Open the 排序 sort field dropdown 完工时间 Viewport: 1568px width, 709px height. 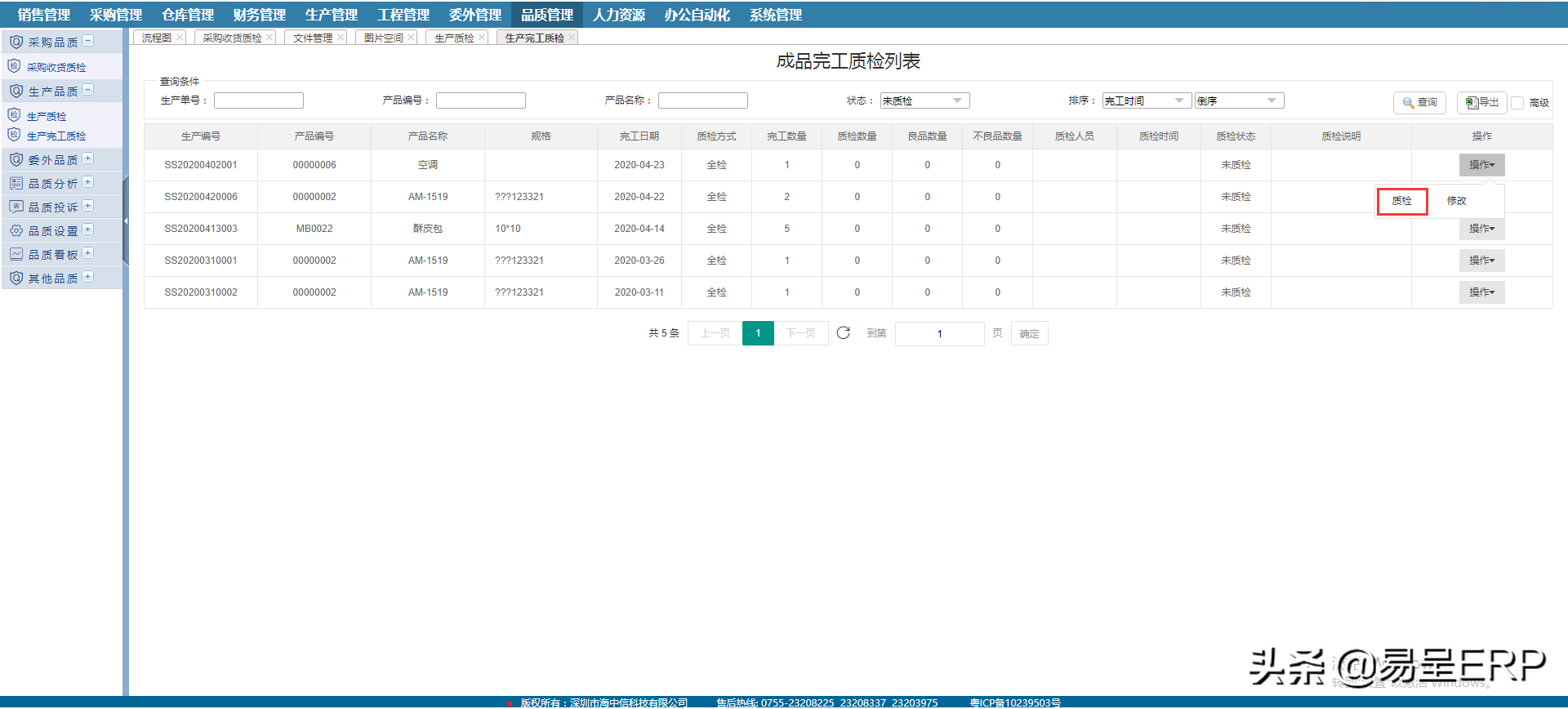pos(1146,100)
